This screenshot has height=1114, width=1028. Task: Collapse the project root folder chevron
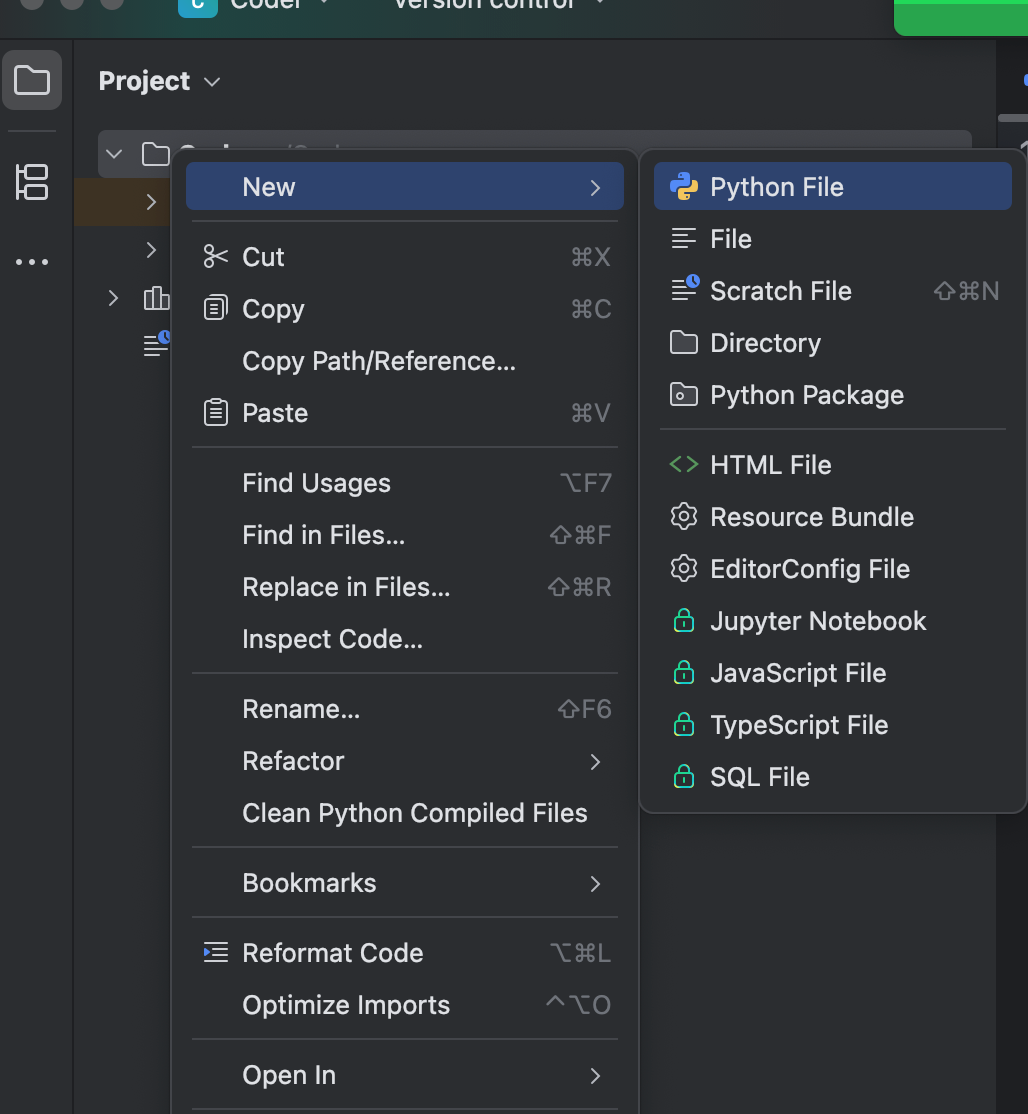coord(114,153)
